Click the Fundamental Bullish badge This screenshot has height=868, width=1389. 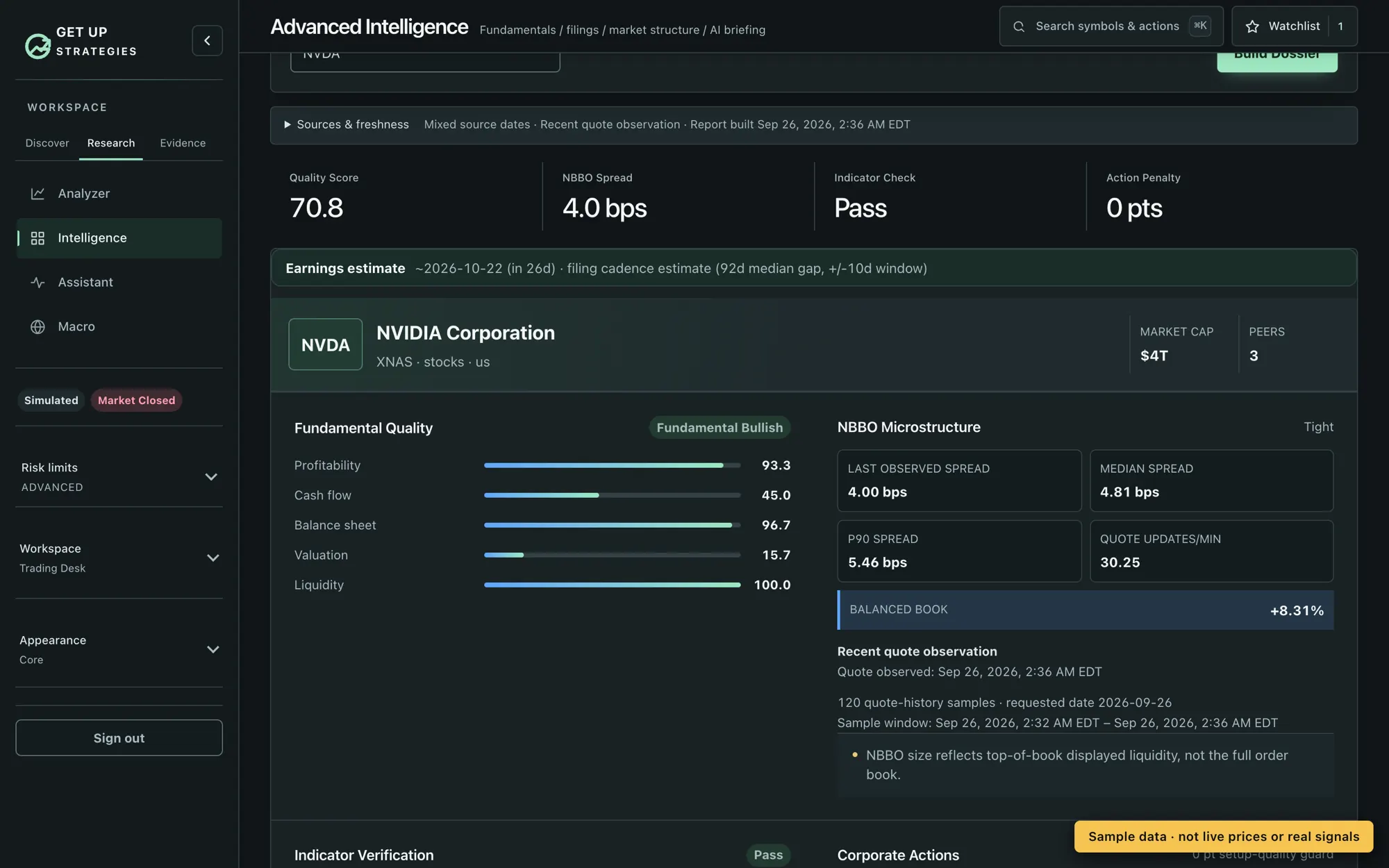tap(720, 428)
